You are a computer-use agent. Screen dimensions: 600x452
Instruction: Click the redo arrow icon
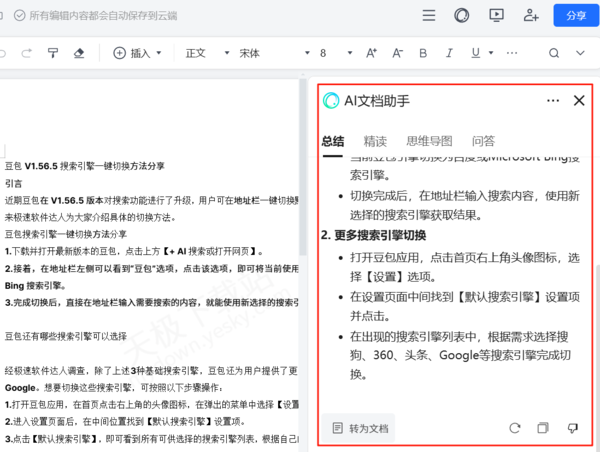tap(26, 53)
